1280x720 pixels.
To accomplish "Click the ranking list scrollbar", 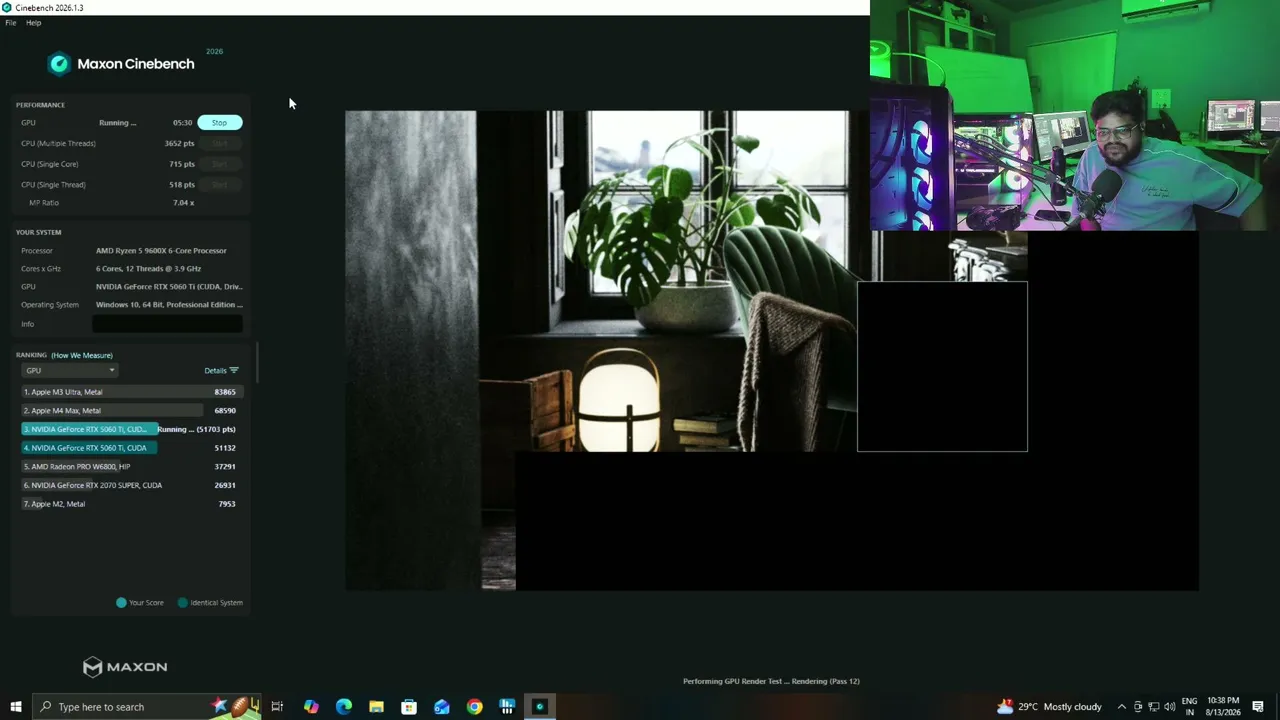I will (x=257, y=363).
